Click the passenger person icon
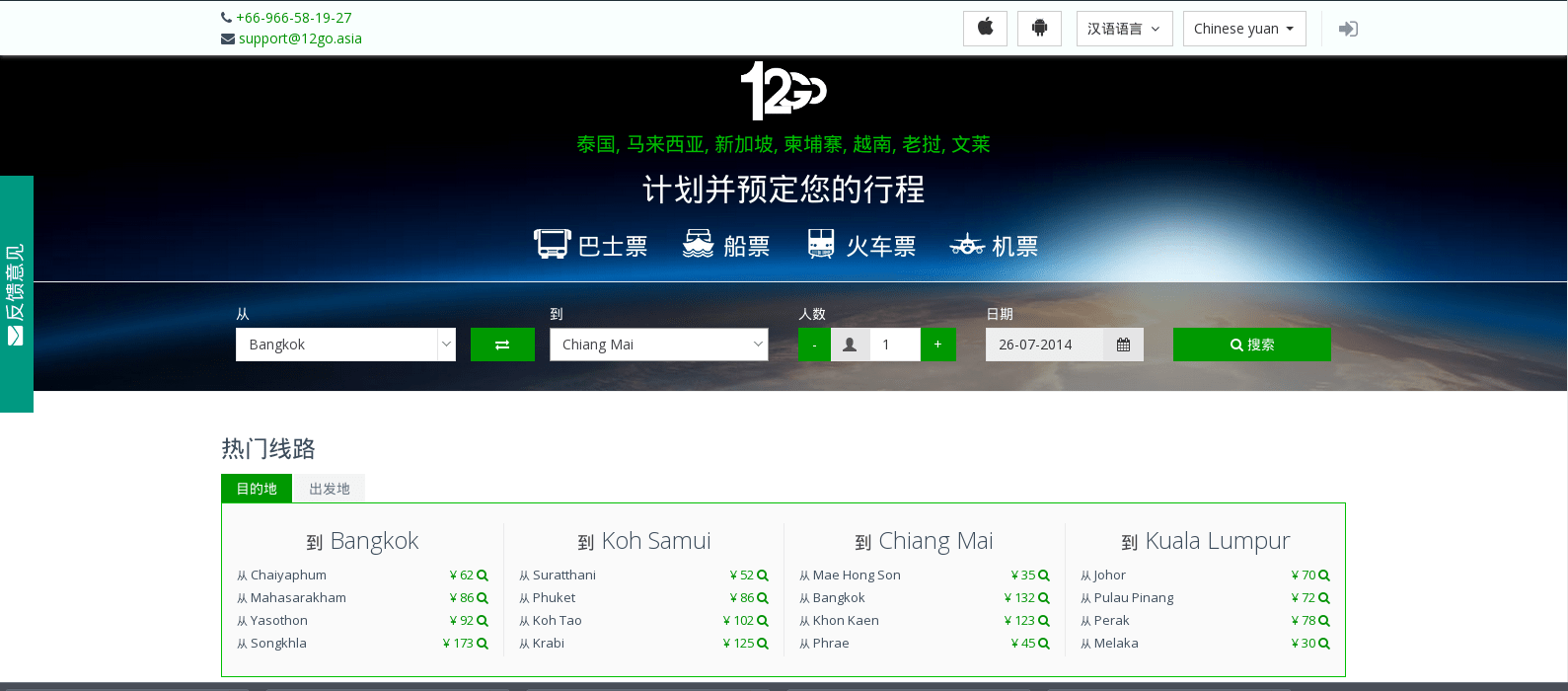The width and height of the screenshot is (1568, 691). click(x=850, y=345)
